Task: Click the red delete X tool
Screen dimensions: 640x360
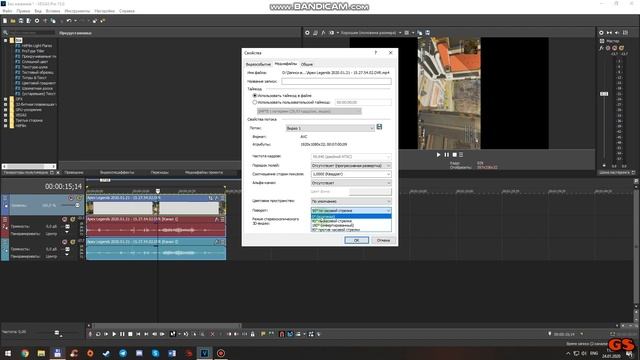Action: (x=212, y=334)
